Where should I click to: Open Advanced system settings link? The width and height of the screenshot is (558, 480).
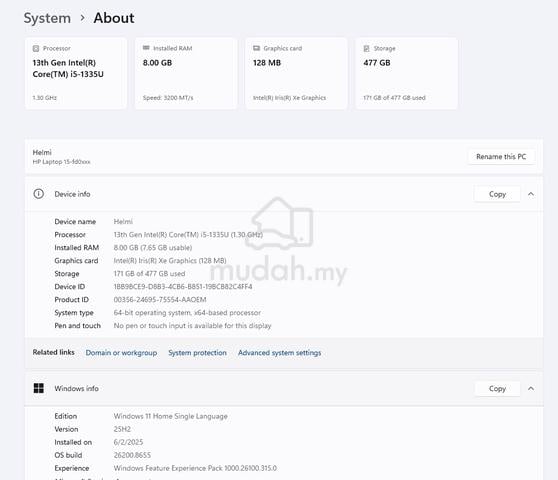coord(279,353)
